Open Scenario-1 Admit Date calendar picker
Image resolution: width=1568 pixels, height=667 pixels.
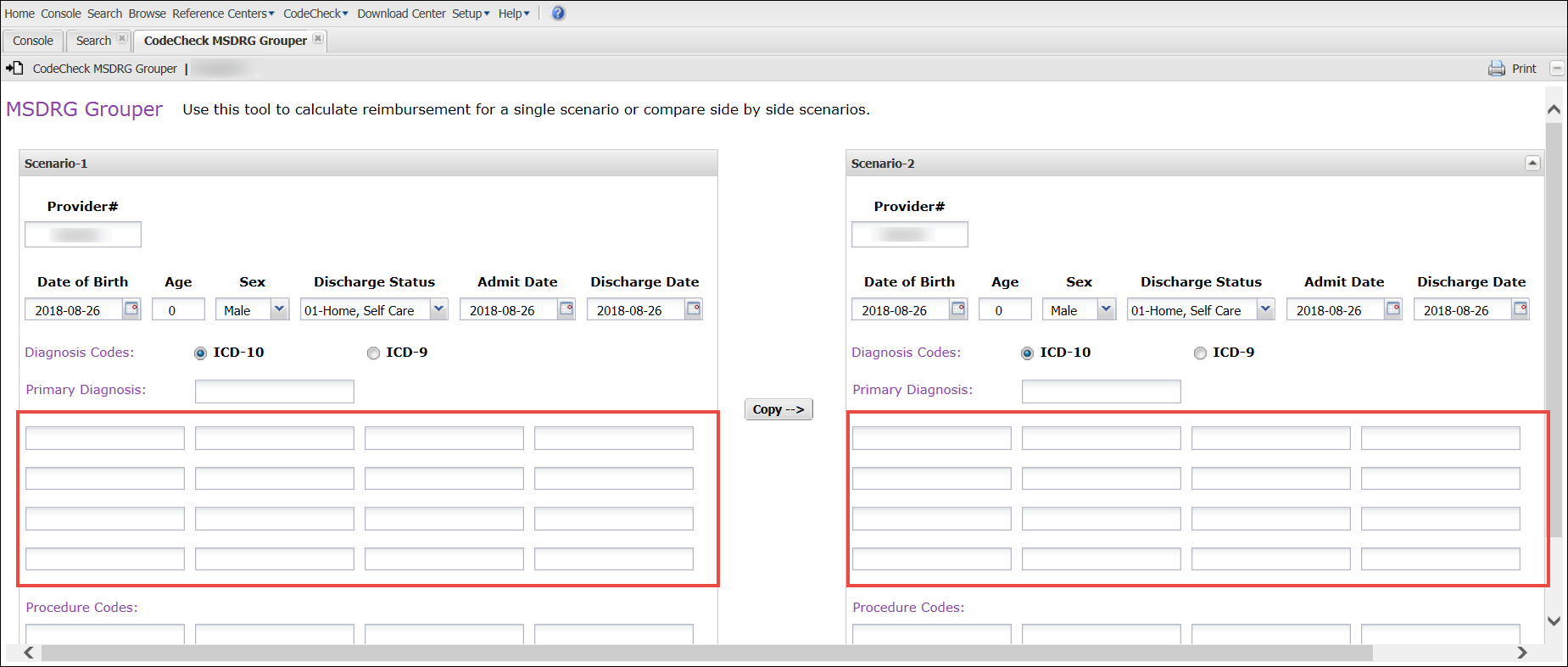tap(566, 309)
